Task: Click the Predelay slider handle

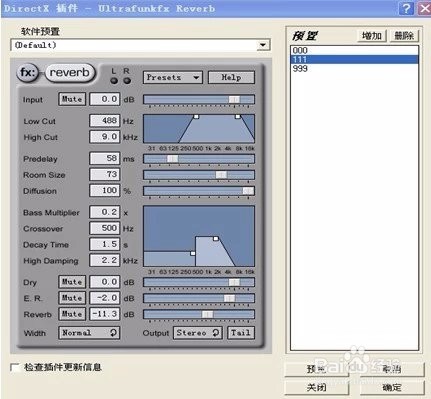Action: point(172,159)
